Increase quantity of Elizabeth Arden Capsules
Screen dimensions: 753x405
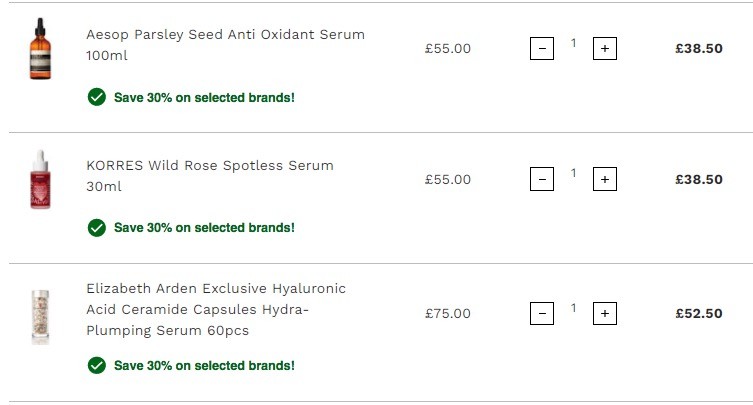pos(605,313)
